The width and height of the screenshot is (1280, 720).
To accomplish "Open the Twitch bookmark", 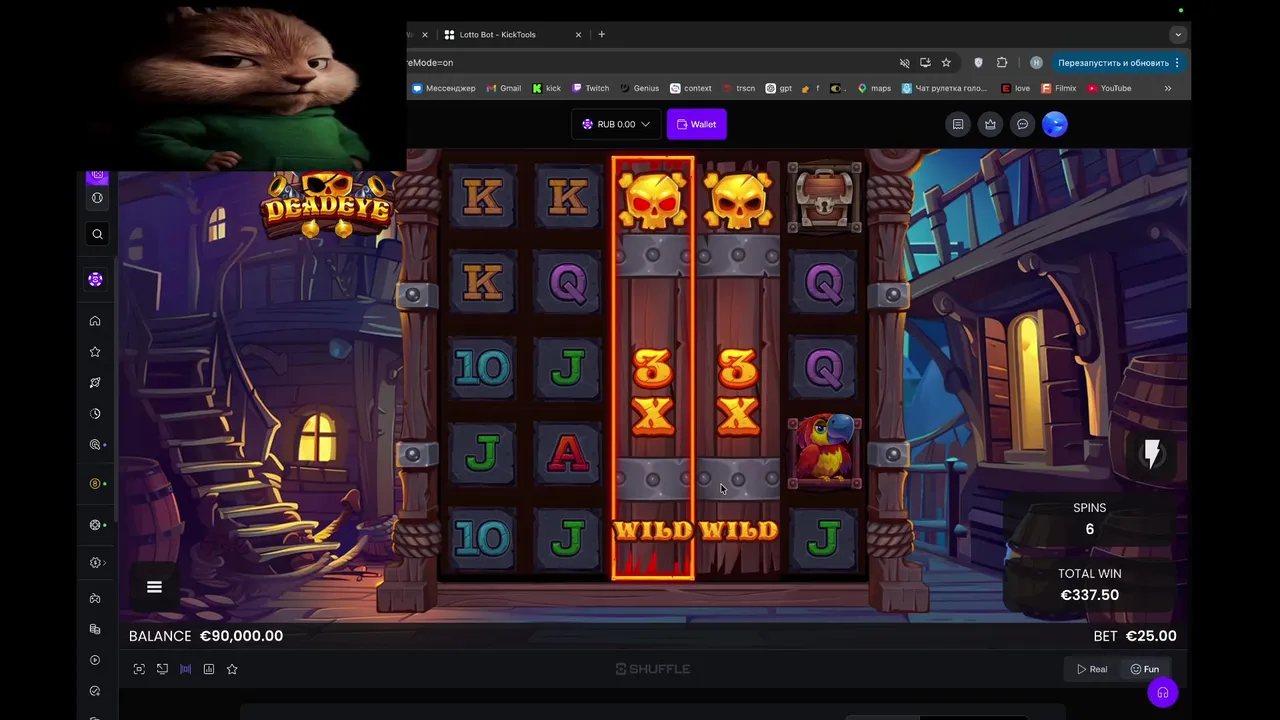I will (591, 88).
